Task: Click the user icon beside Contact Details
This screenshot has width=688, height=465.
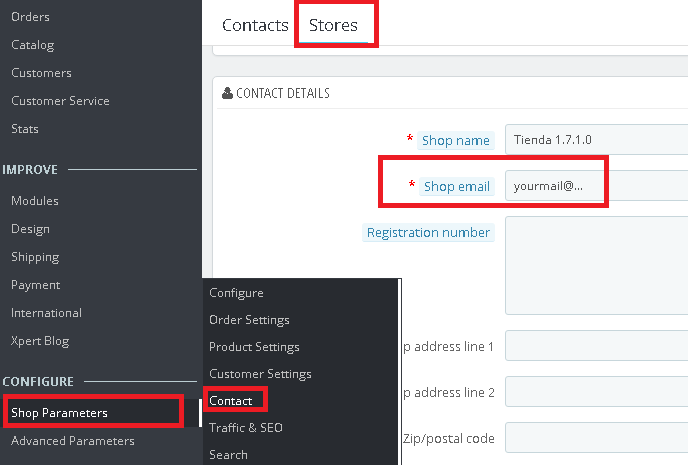Action: (228, 93)
